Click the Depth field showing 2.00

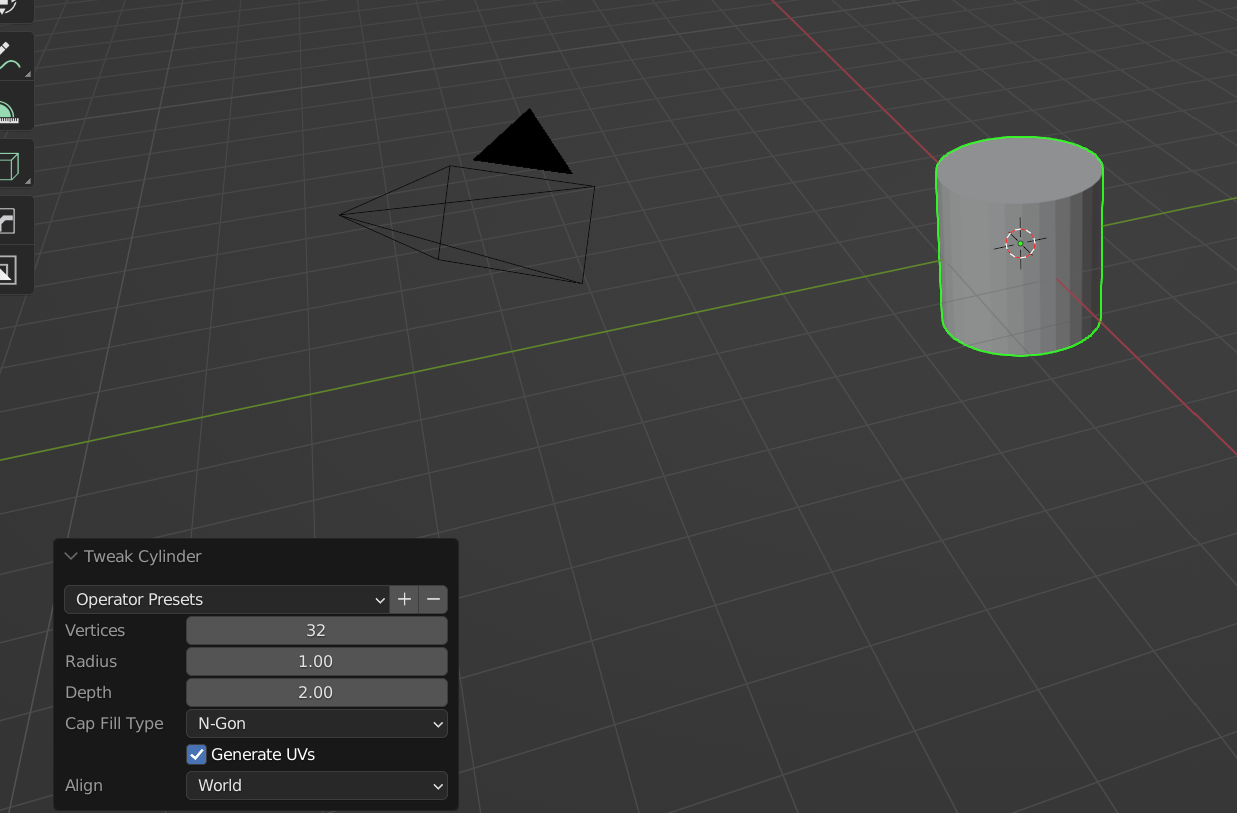click(317, 692)
